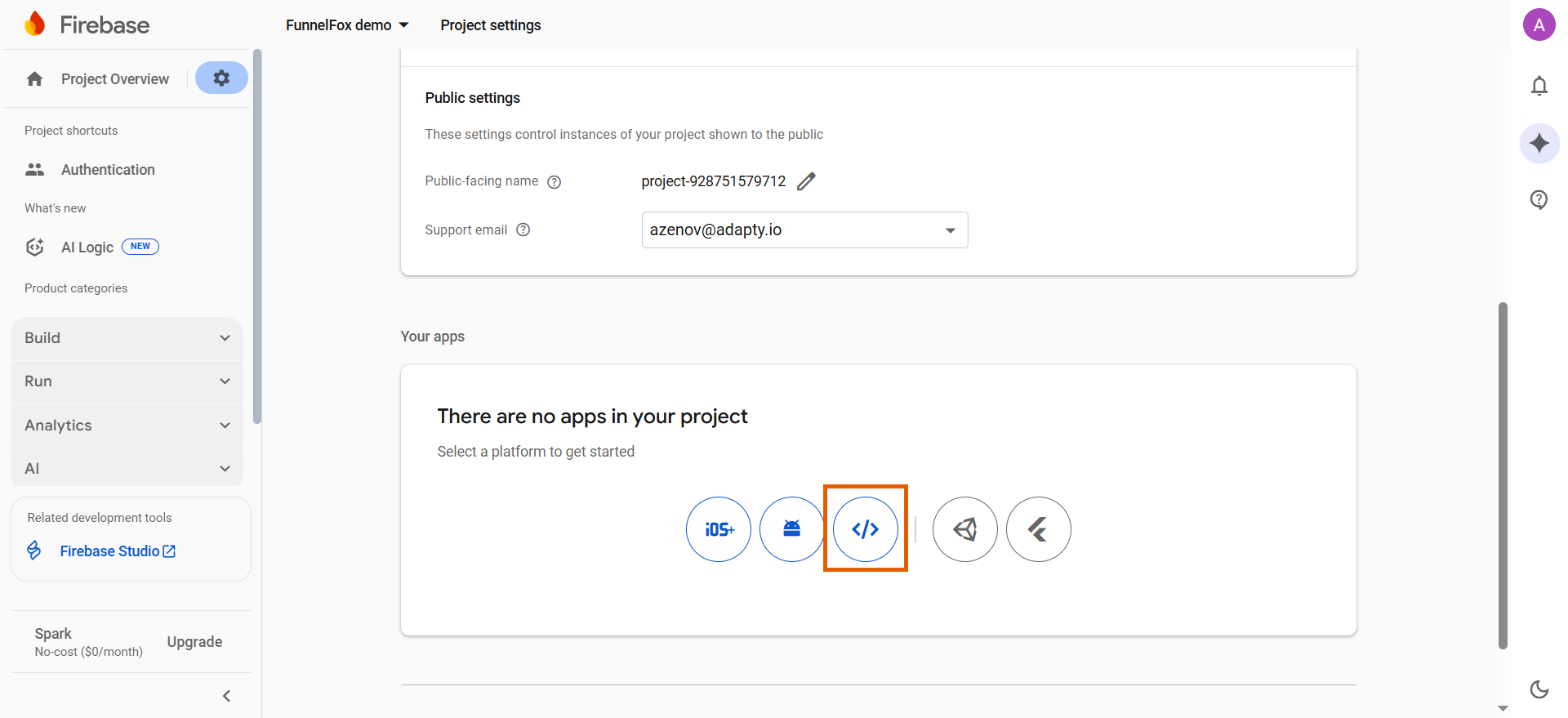Click 'Public settings' heading

(473, 98)
